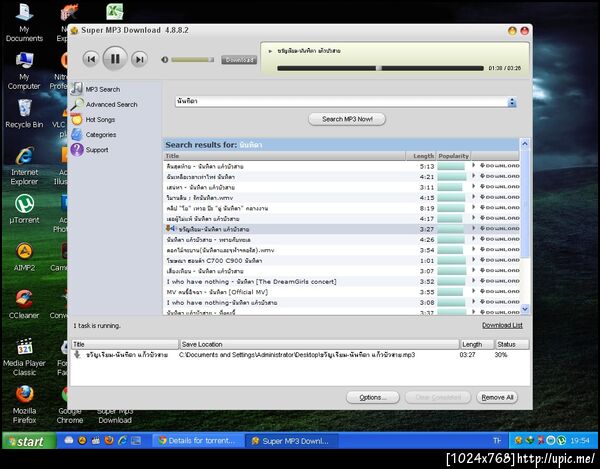The width and height of the screenshot is (600, 469).
Task: Download the 3:07 length song
Action: [x=500, y=270]
